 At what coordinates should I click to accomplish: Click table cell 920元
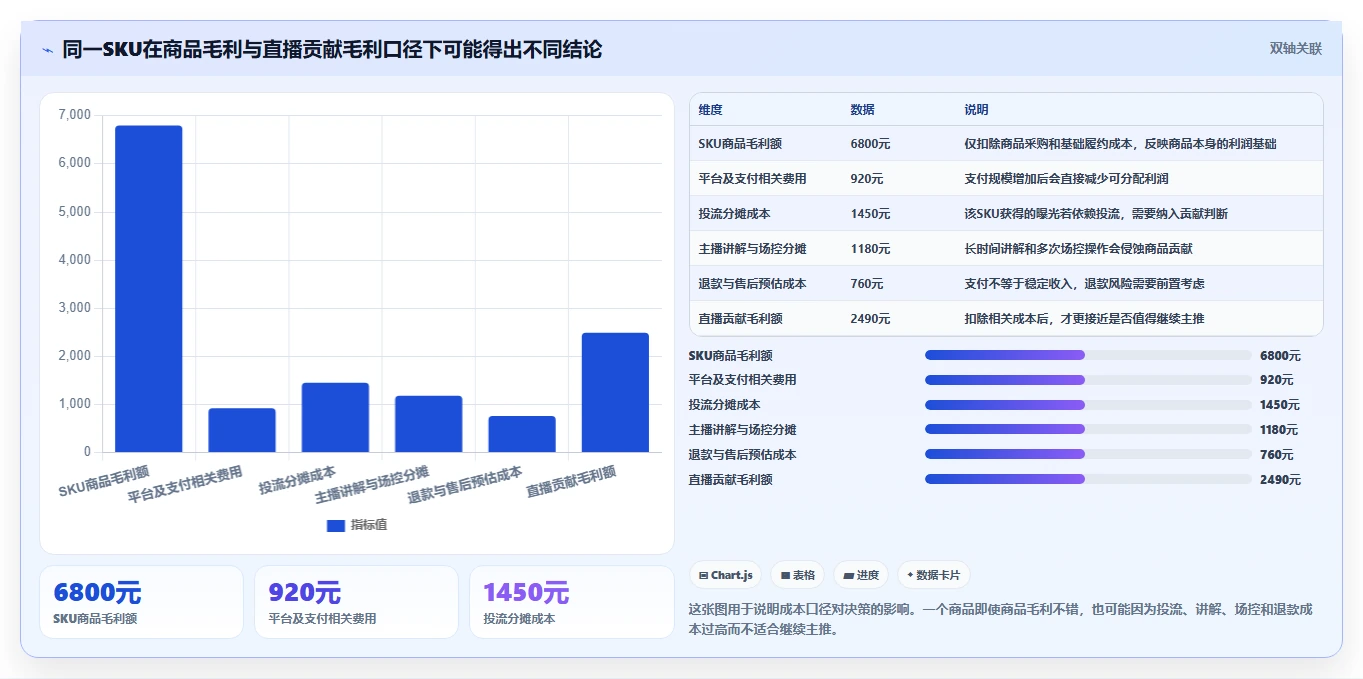point(867,179)
